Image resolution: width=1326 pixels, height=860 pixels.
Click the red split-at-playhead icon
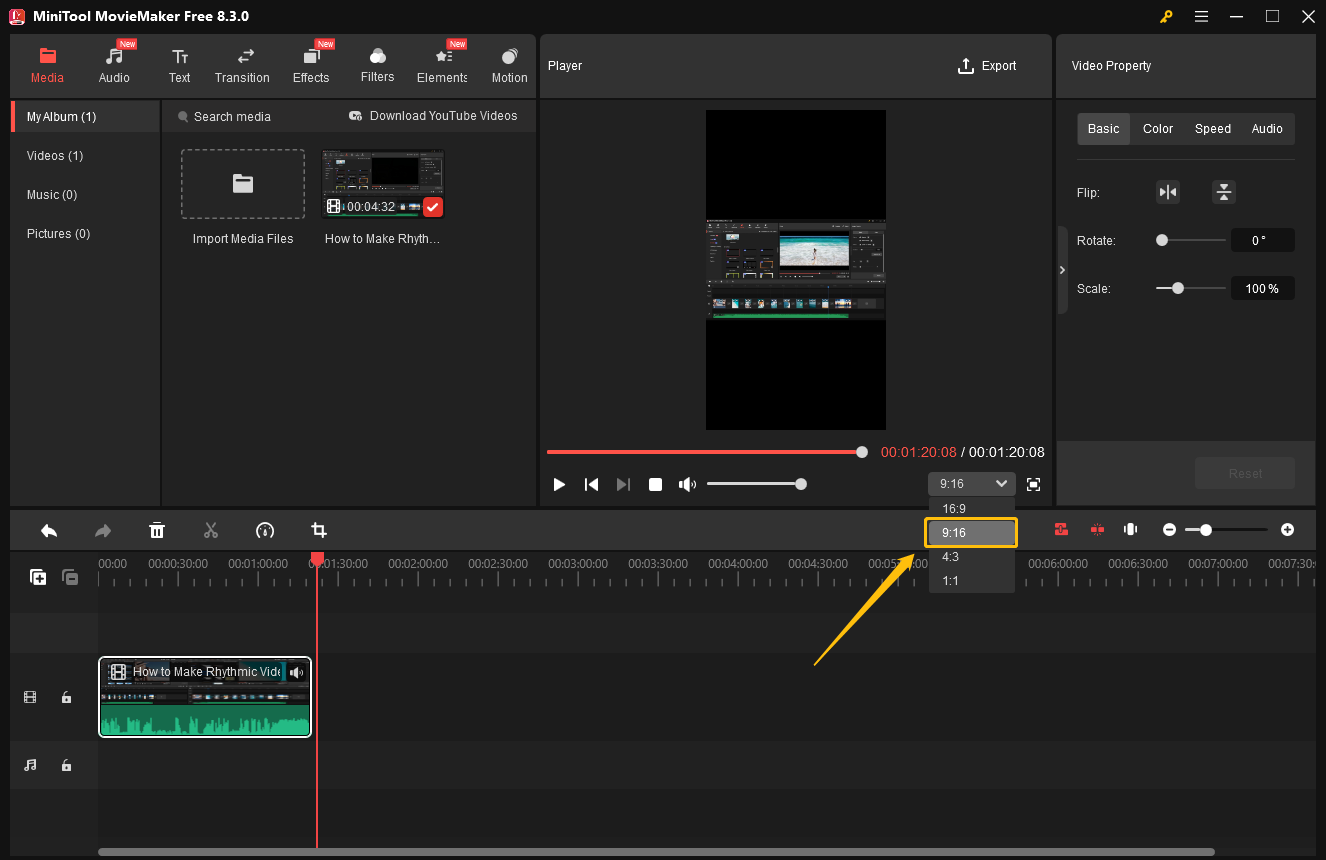point(1097,529)
